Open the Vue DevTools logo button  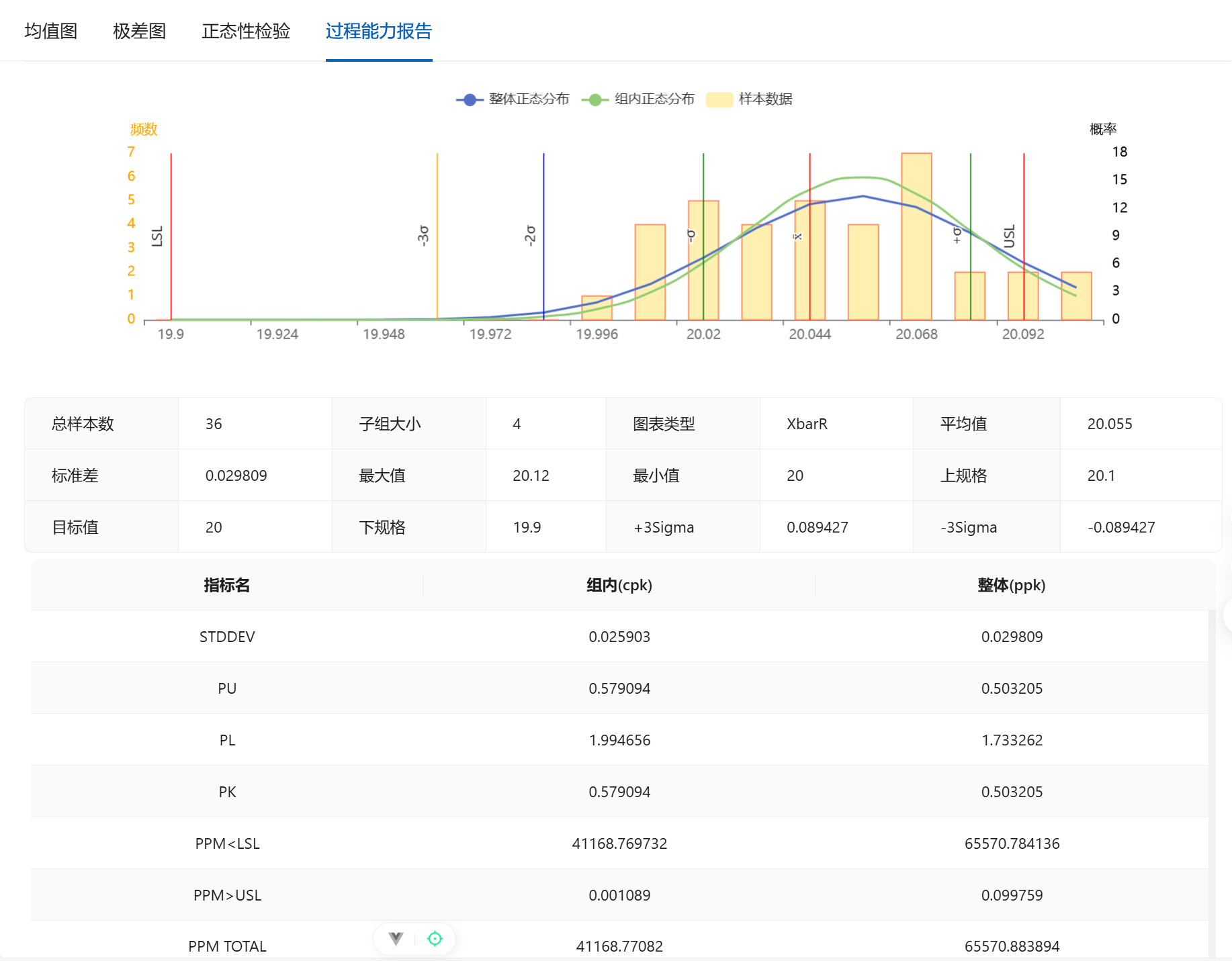[x=396, y=938]
